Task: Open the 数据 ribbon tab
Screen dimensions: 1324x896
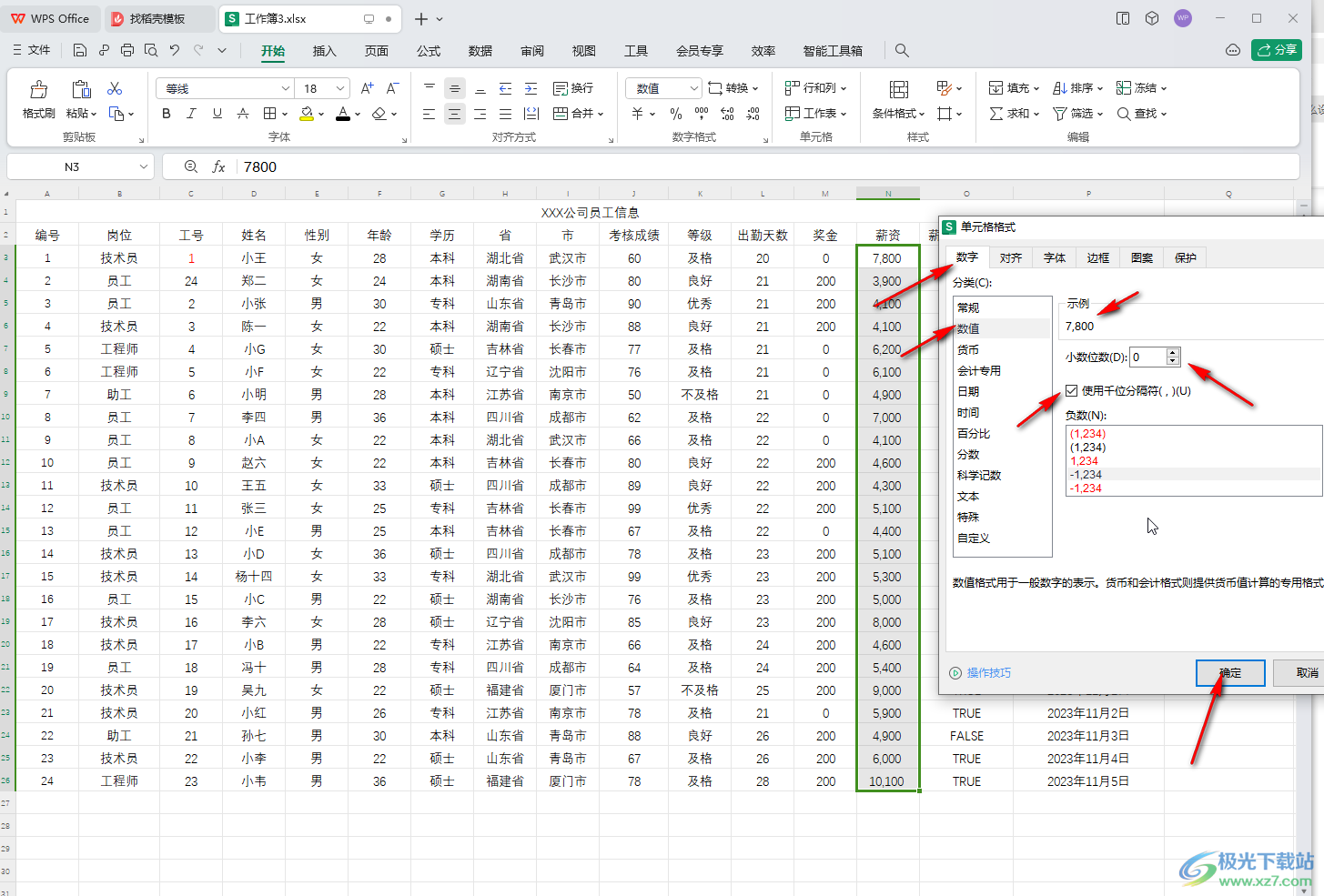Action: tap(480, 51)
